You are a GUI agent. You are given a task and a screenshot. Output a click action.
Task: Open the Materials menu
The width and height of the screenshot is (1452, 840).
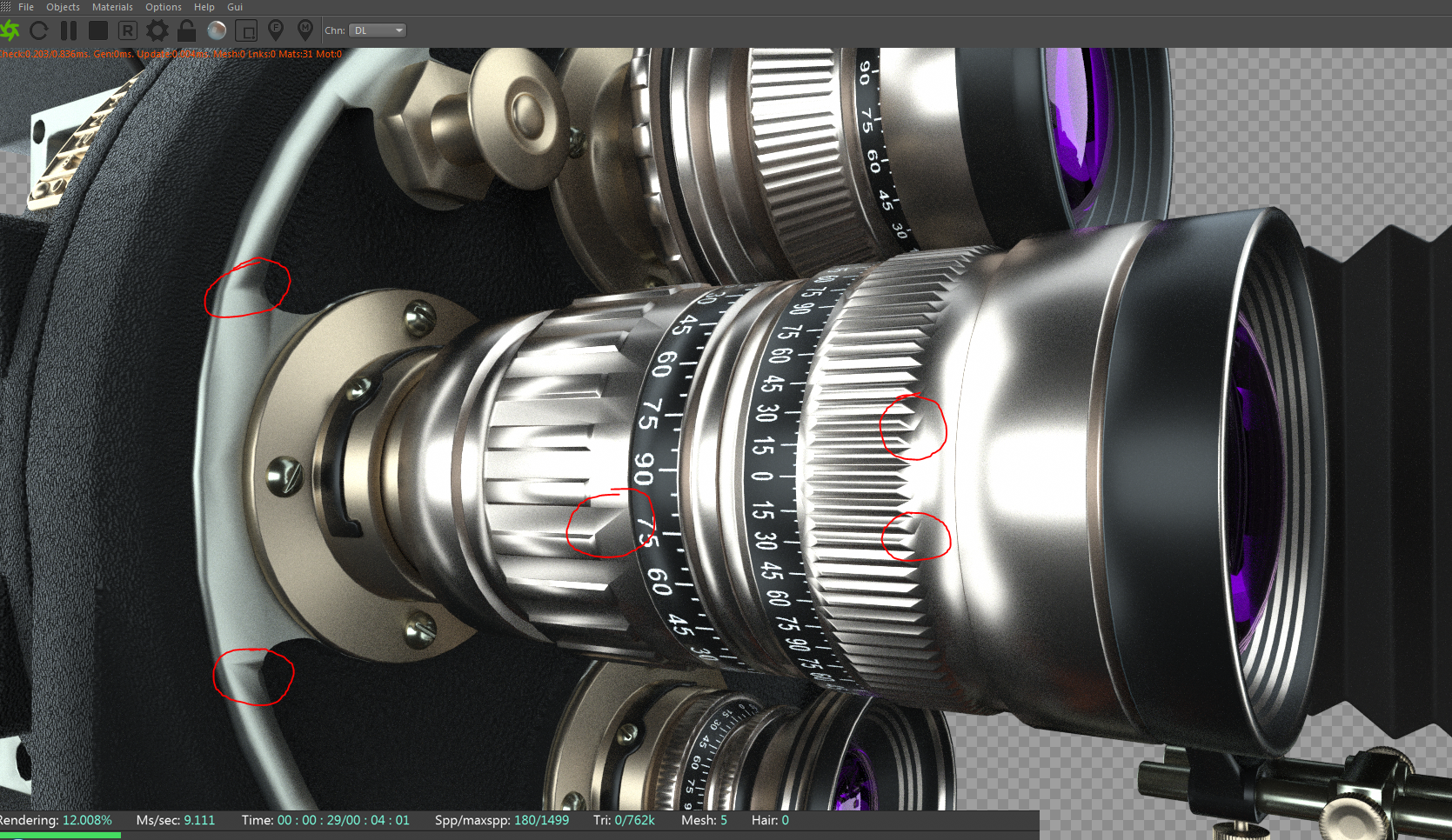(112, 7)
